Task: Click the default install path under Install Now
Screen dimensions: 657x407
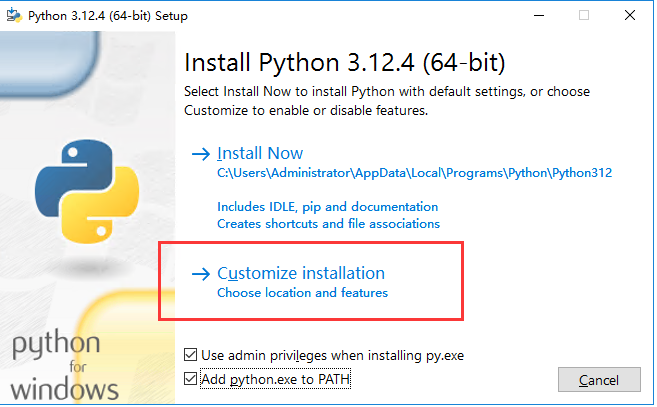Action: pos(414,173)
